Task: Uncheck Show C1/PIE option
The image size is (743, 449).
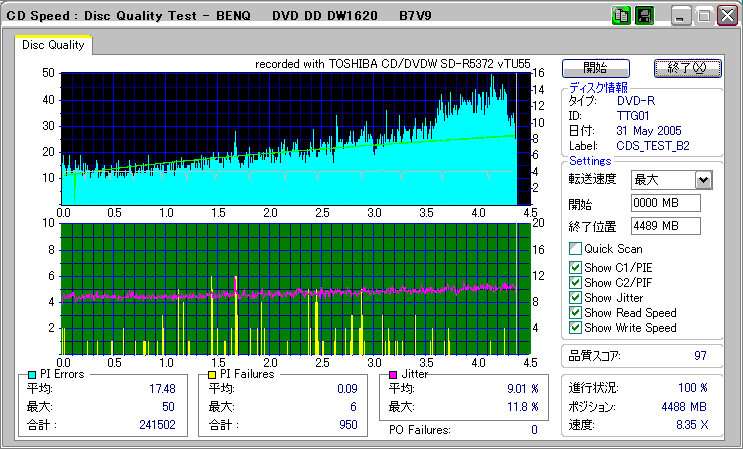Action: (x=575, y=267)
